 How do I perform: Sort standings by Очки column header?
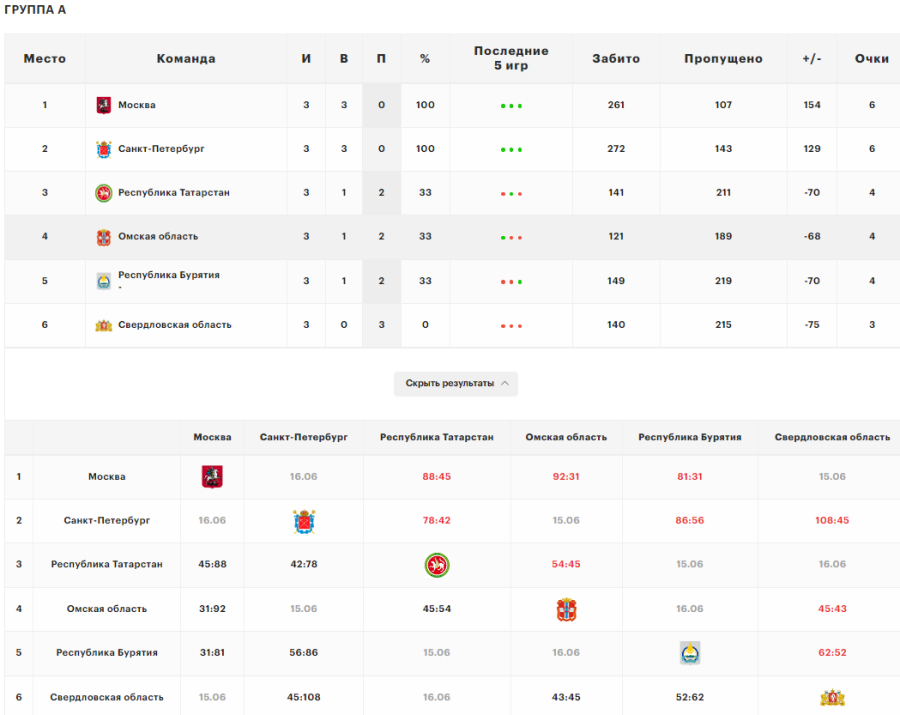(871, 59)
